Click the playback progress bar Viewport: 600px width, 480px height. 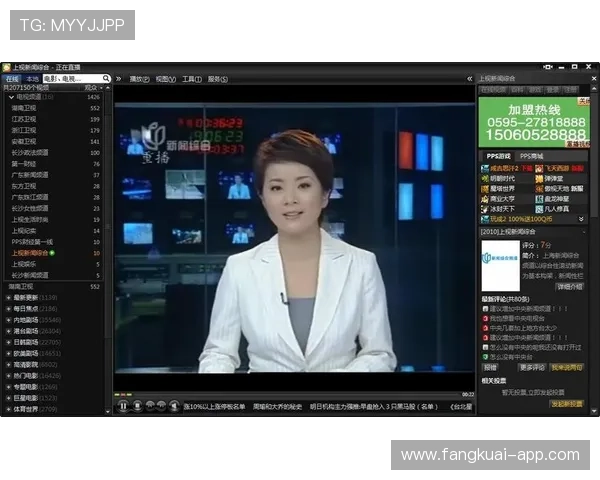[x=288, y=394]
